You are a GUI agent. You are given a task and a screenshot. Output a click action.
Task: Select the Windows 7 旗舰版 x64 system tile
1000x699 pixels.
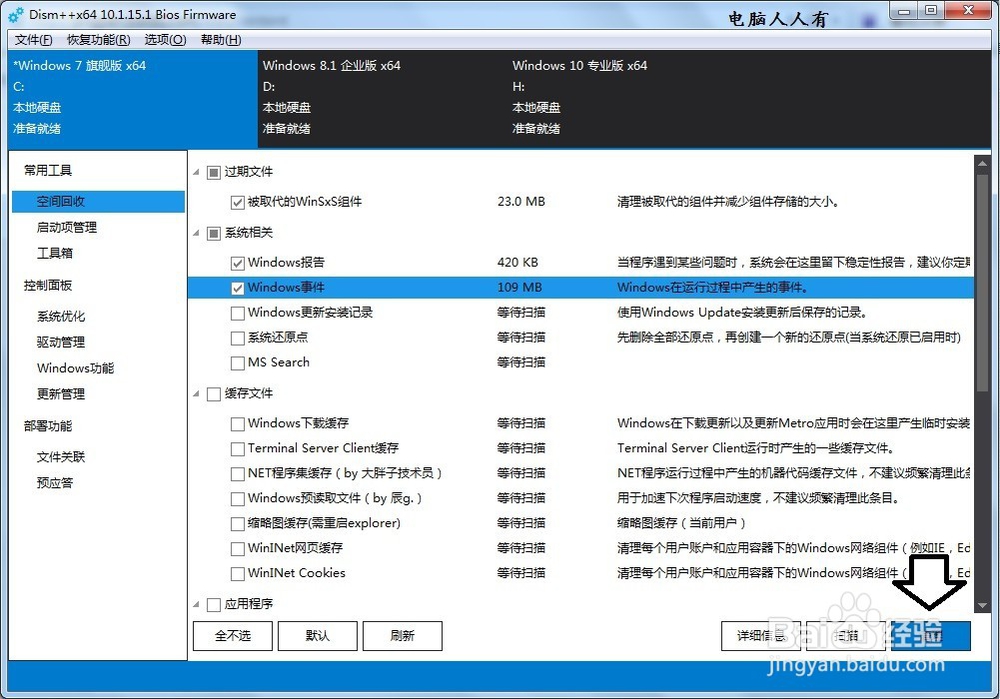(133, 99)
